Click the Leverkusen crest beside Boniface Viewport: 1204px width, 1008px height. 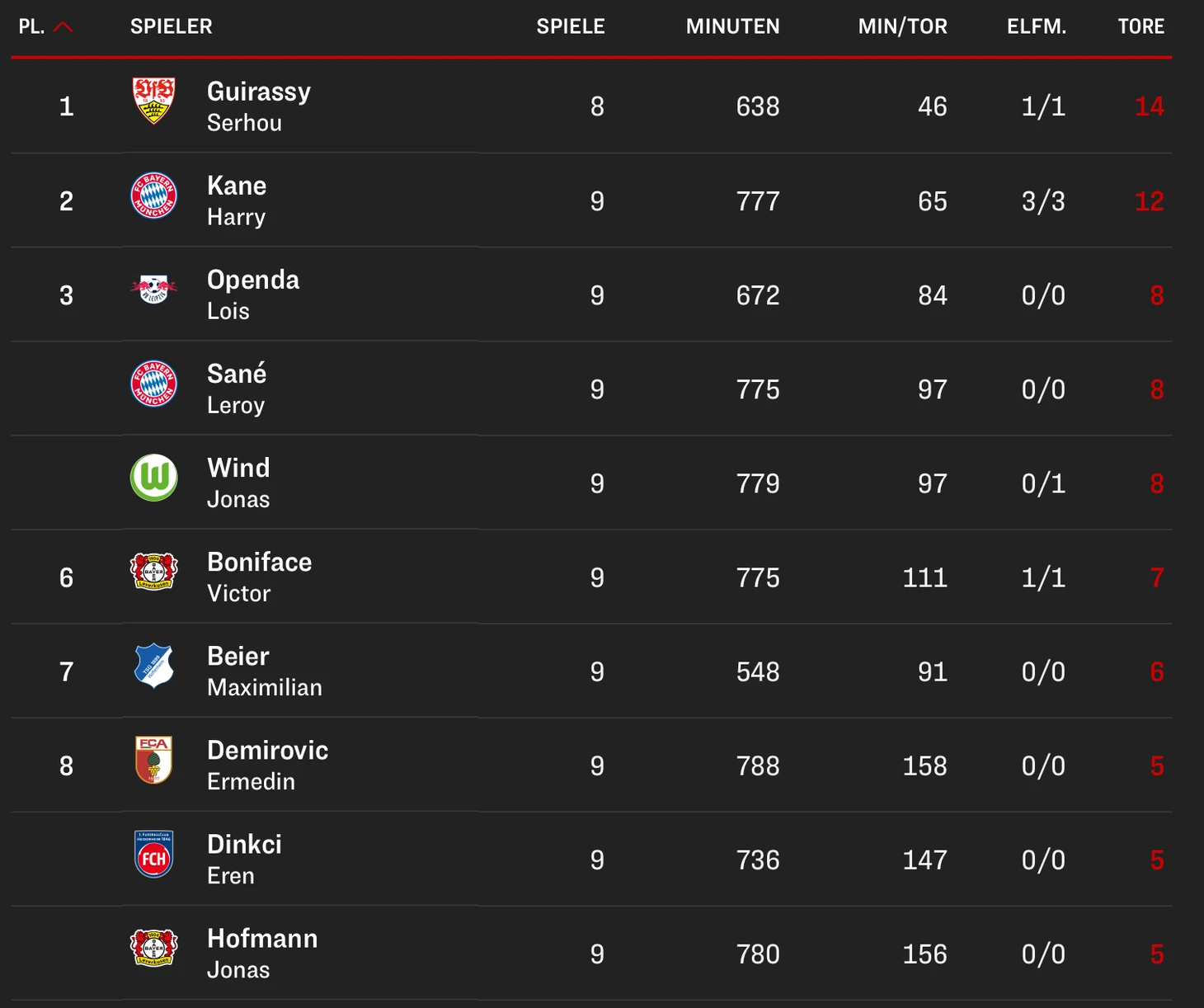[154, 572]
